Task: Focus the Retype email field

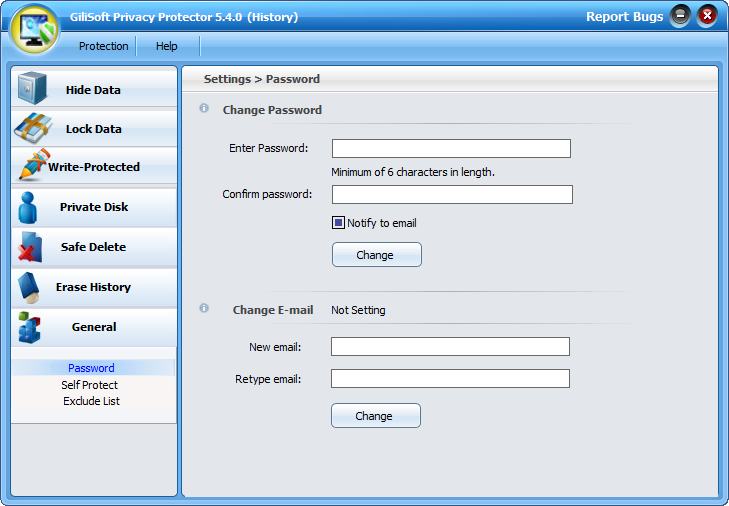Action: (451, 379)
